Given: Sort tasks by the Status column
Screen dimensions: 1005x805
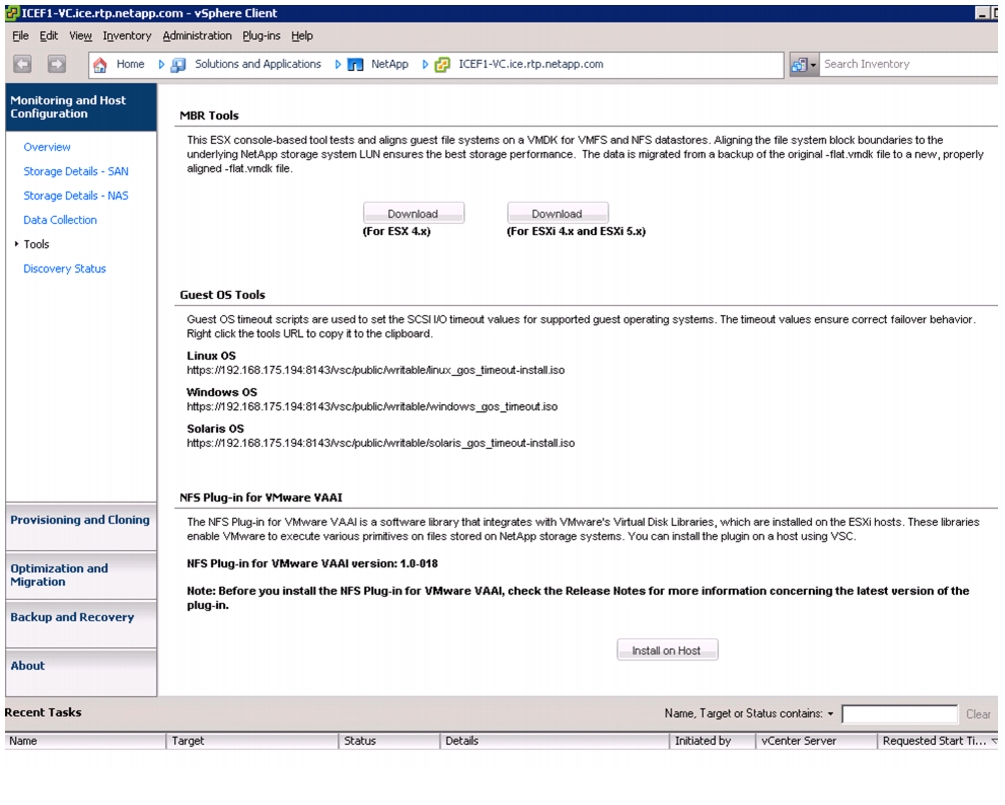Looking at the screenshot, I should coord(389,740).
